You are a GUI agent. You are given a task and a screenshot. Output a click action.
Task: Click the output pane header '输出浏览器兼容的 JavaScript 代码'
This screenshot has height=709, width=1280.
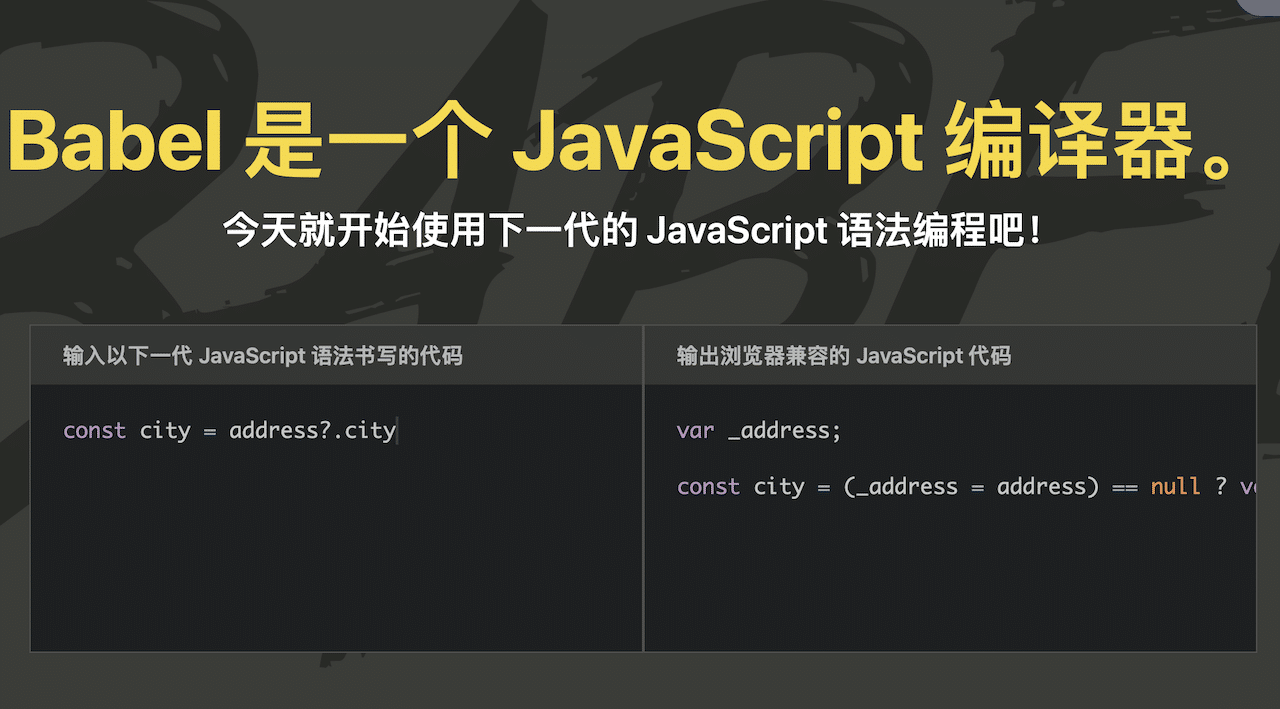[x=844, y=355]
